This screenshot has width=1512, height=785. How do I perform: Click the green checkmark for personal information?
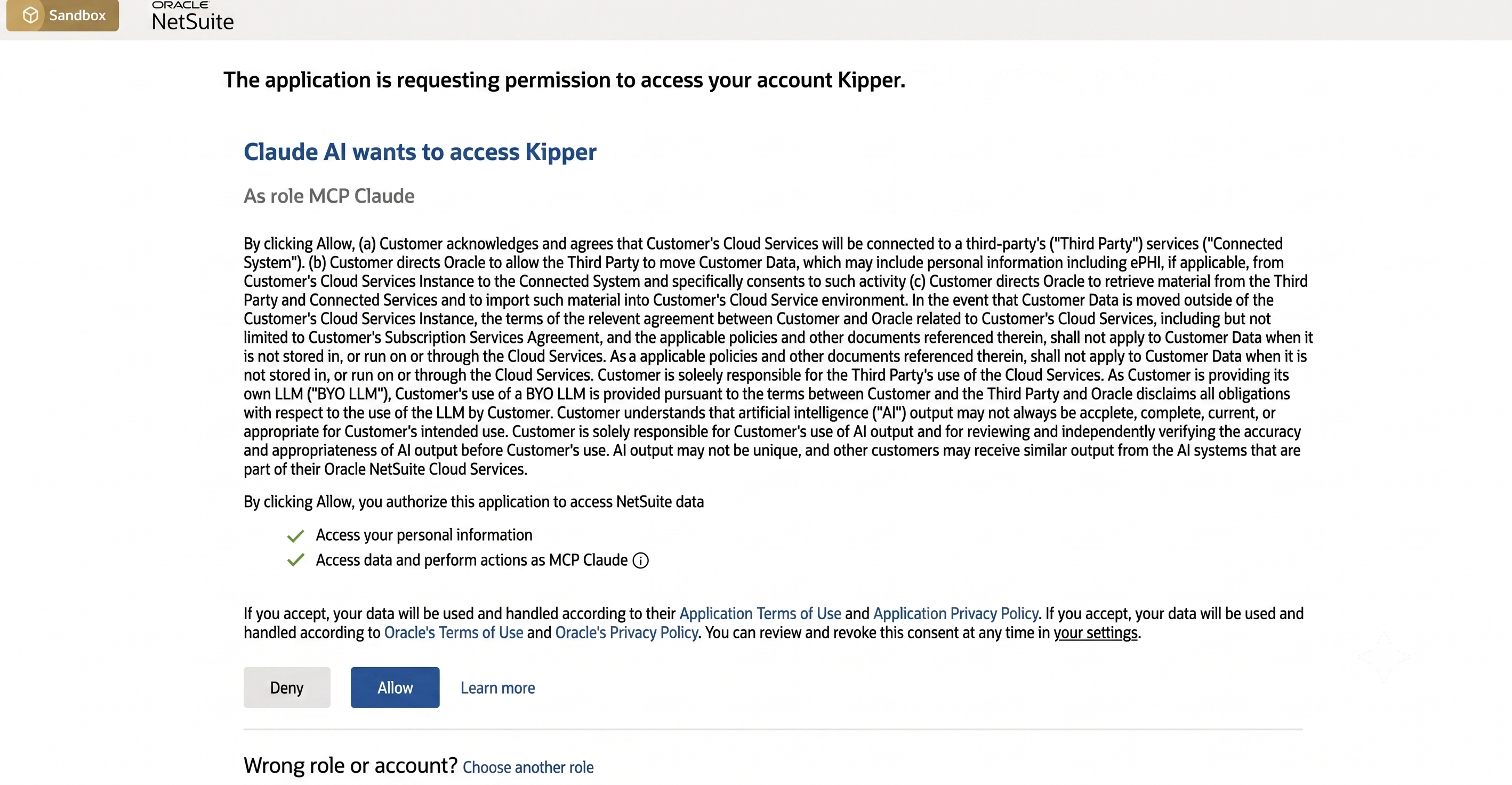(295, 535)
